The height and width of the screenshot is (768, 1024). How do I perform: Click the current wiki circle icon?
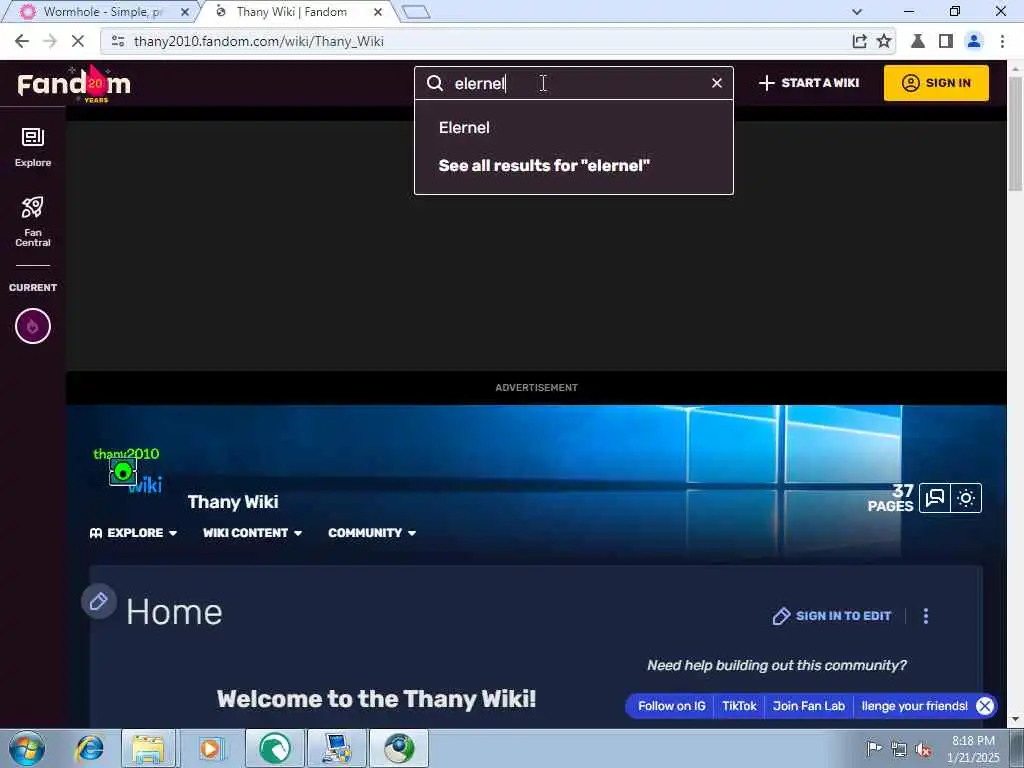coord(33,326)
